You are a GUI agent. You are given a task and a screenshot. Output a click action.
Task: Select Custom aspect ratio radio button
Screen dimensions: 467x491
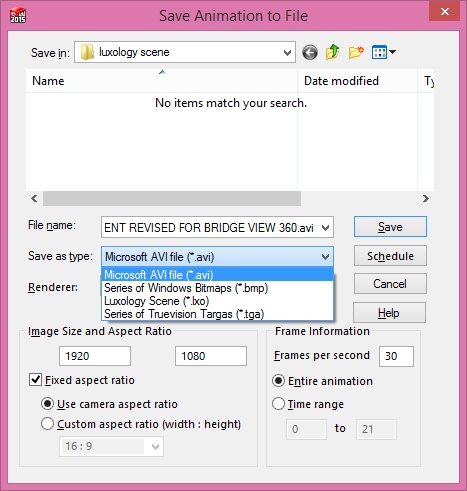47,424
